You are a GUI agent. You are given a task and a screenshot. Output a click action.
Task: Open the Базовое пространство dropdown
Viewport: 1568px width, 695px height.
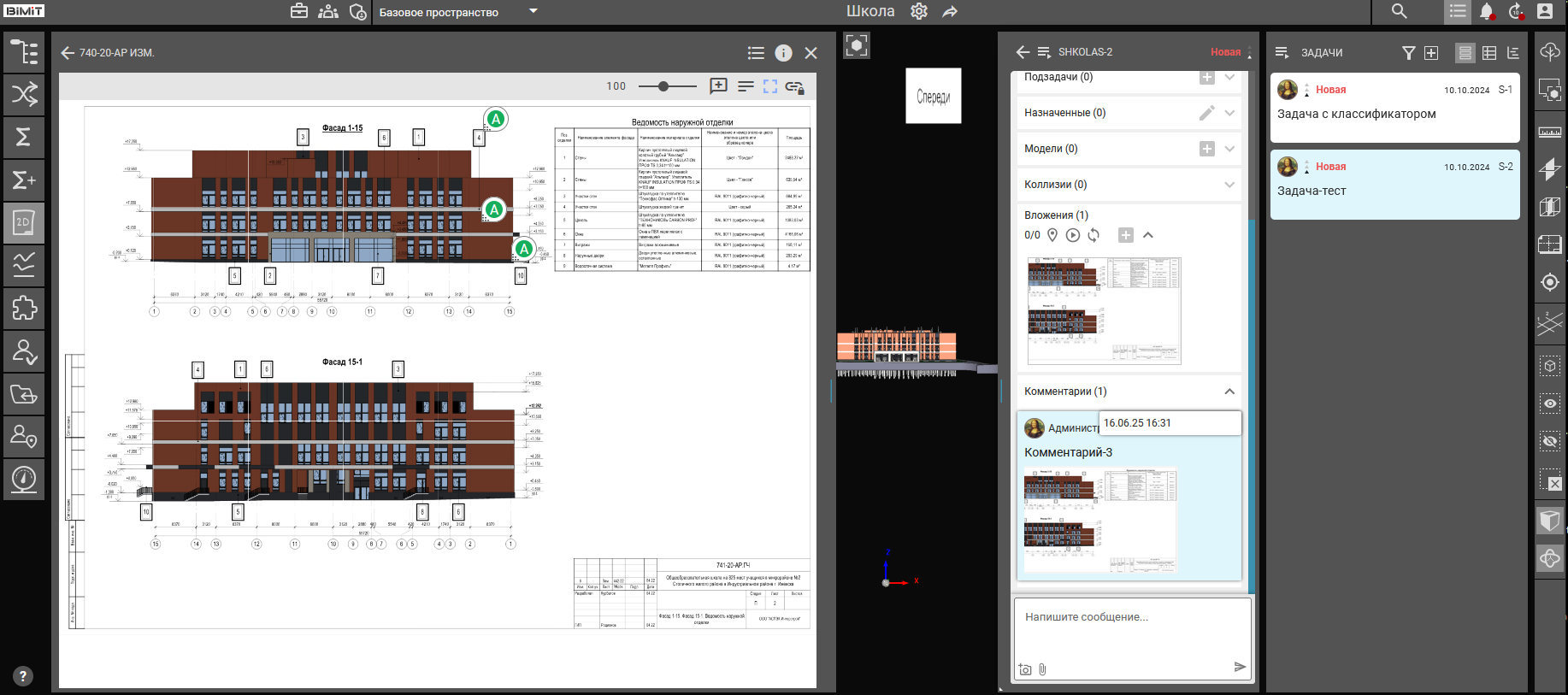pos(533,12)
